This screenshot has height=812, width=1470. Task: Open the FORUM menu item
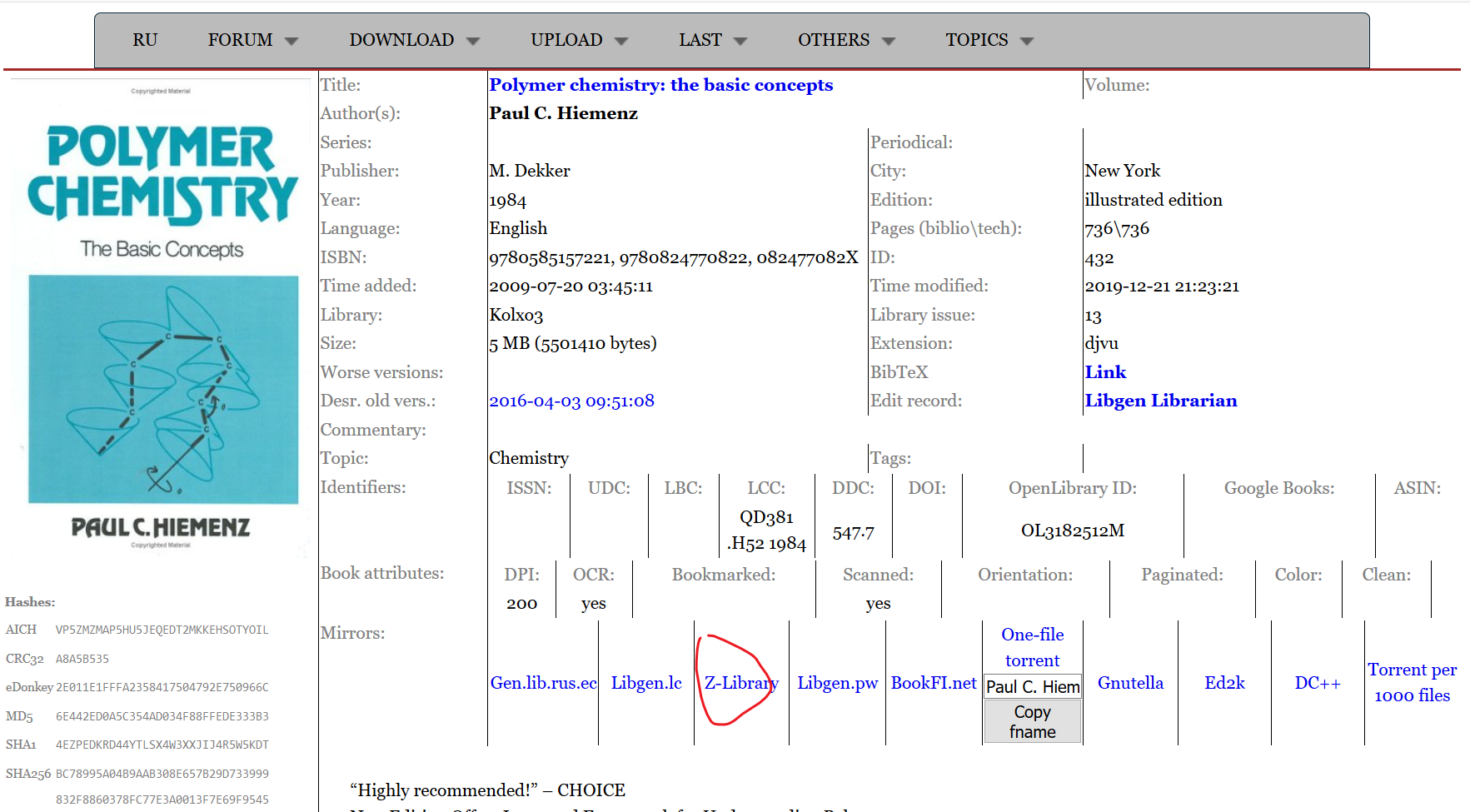pyautogui.click(x=240, y=39)
